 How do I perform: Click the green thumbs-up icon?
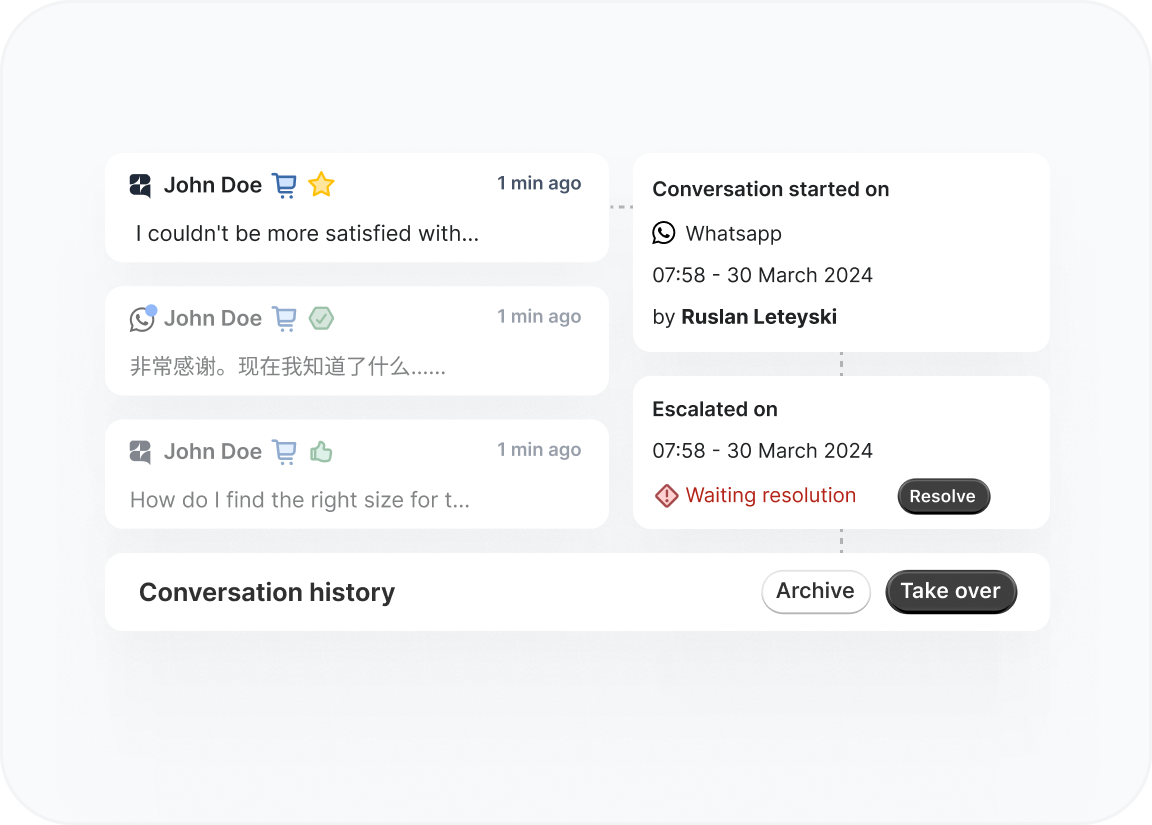point(321,452)
